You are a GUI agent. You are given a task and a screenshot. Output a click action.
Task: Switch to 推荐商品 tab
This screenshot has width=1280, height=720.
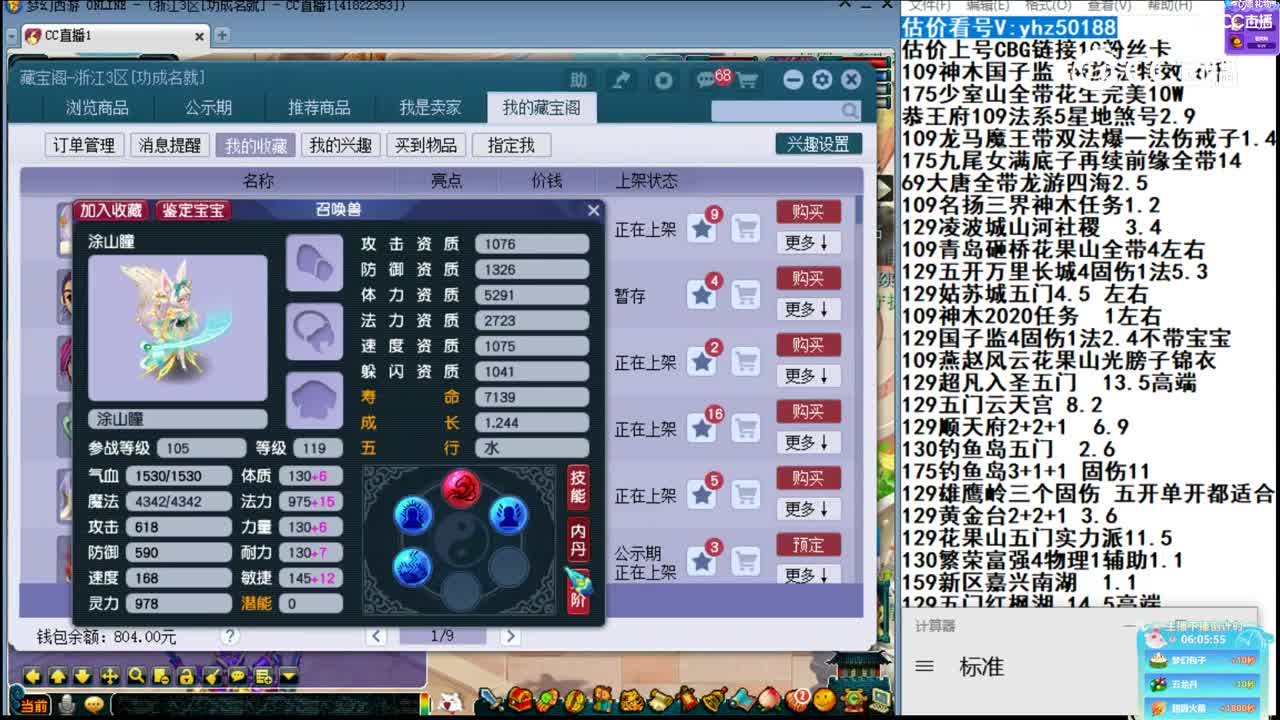point(319,108)
